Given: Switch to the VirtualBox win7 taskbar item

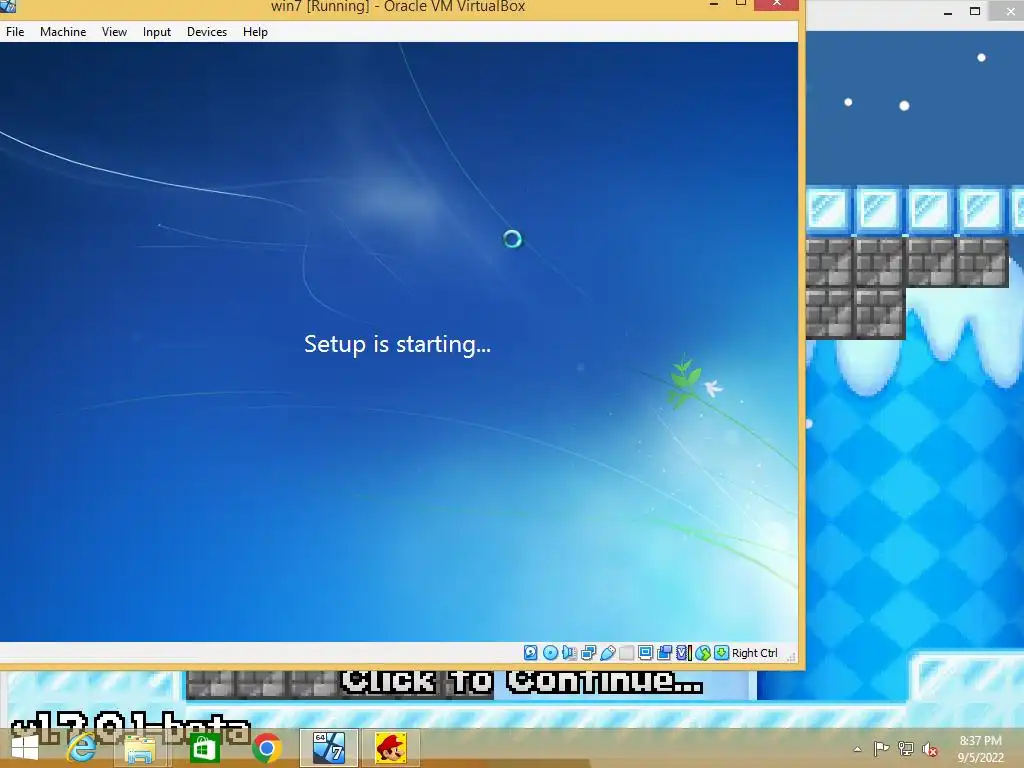Looking at the screenshot, I should (328, 748).
